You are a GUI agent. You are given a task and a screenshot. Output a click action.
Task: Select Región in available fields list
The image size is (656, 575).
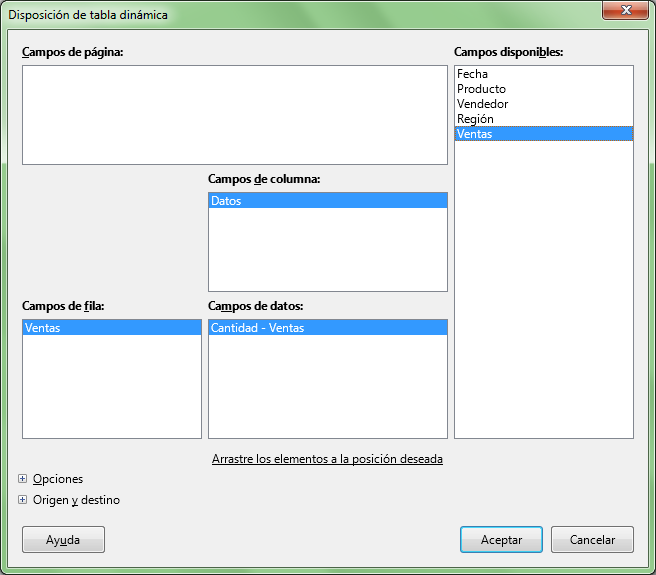click(x=475, y=119)
